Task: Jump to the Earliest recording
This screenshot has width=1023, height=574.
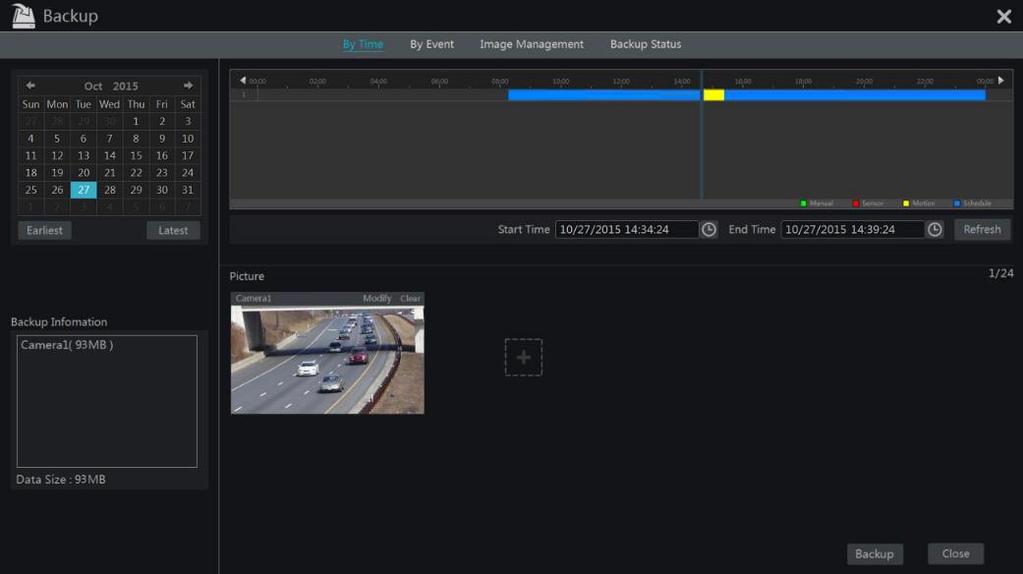Action: 44,230
